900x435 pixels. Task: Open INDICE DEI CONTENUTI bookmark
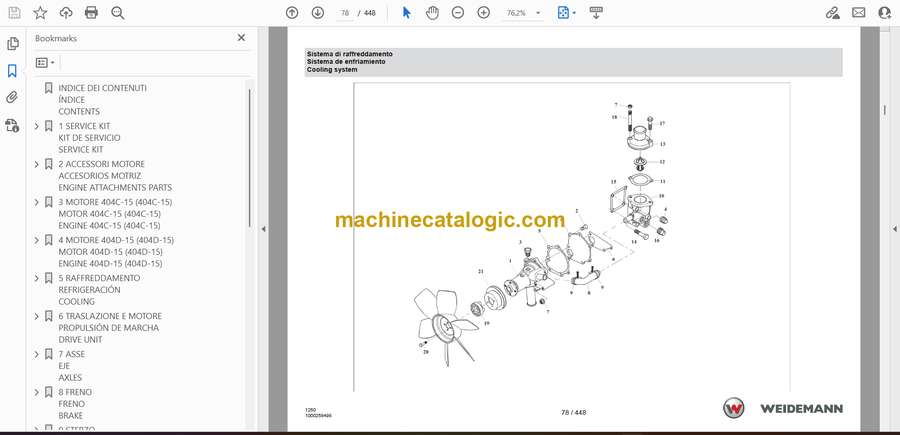coord(102,88)
